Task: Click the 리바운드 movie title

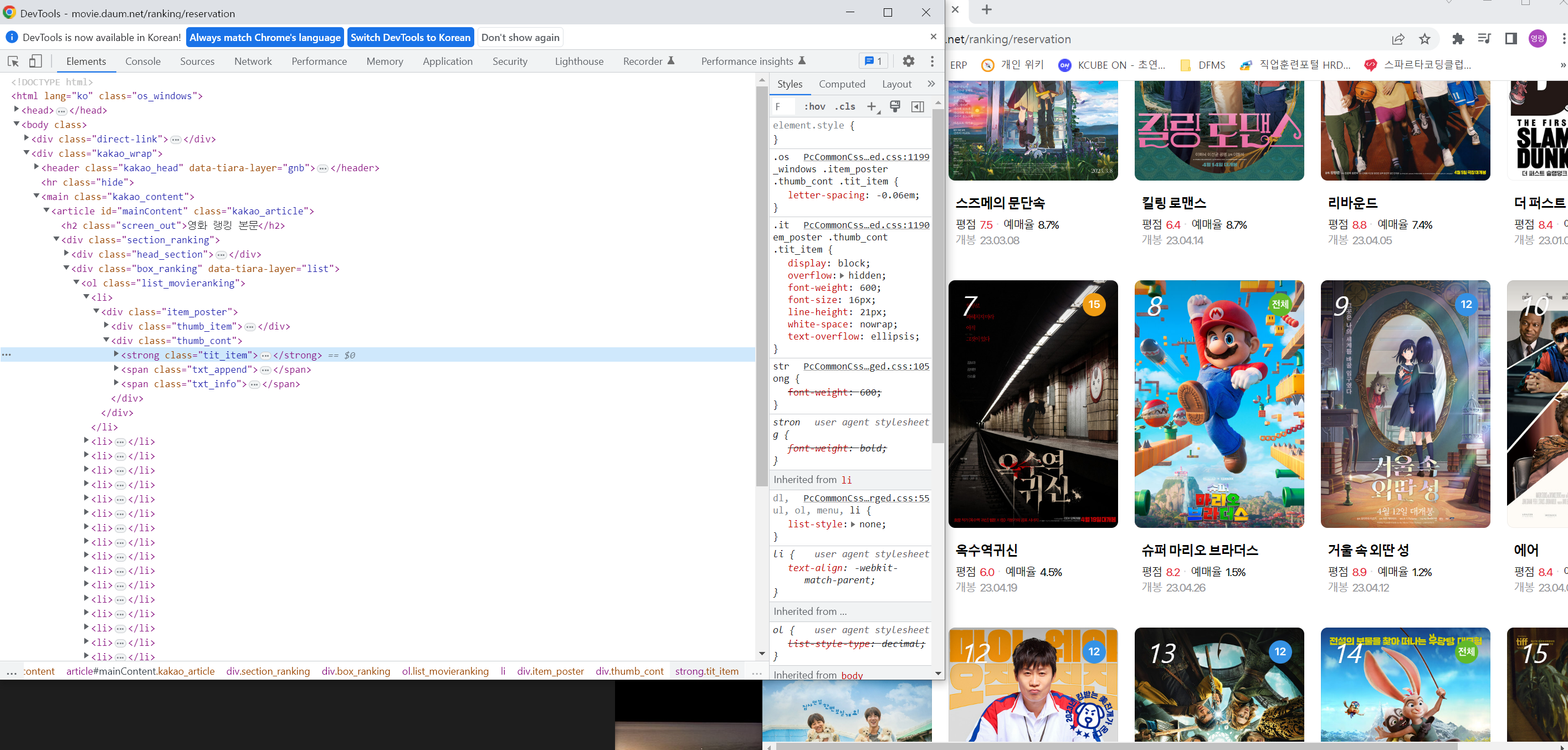Action: (1352, 203)
